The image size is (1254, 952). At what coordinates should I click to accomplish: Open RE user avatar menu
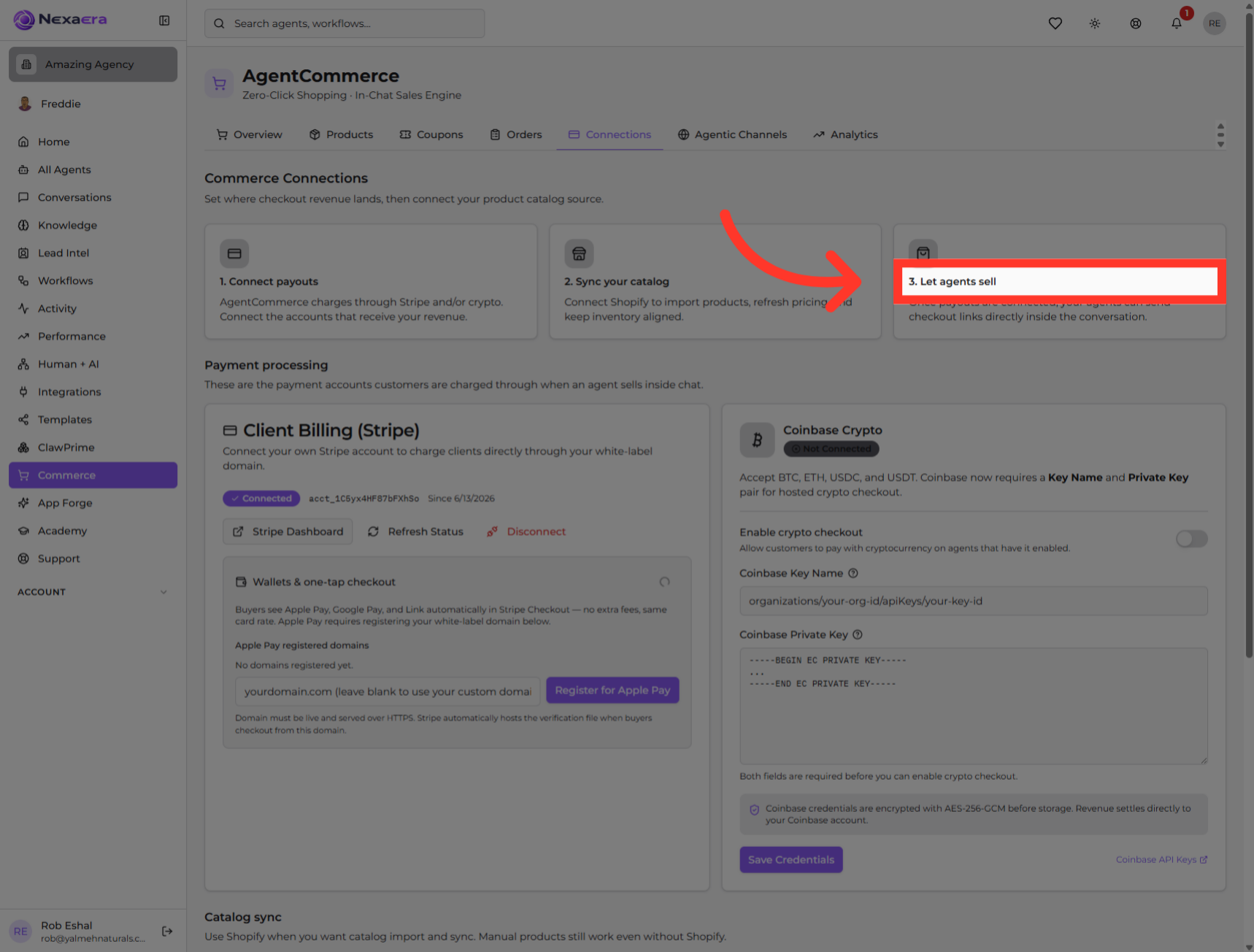1215,23
